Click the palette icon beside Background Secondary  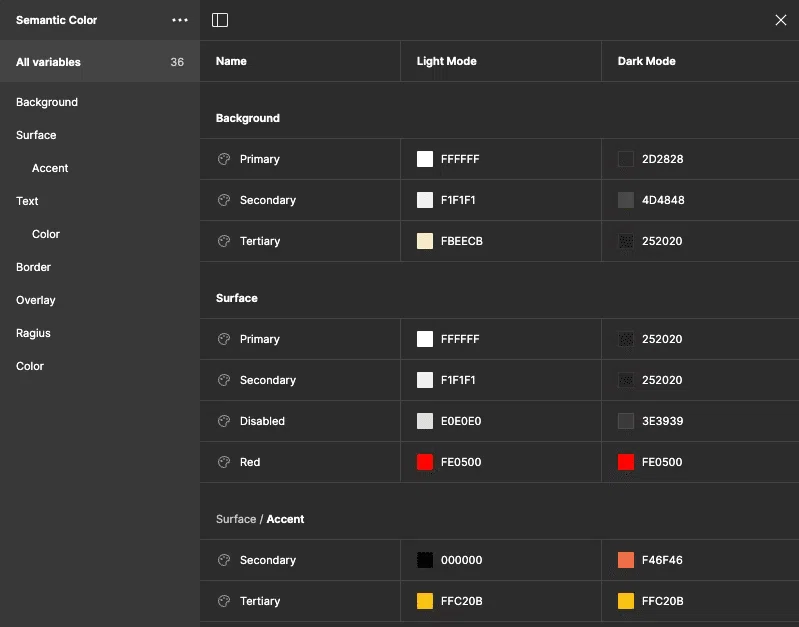[224, 200]
